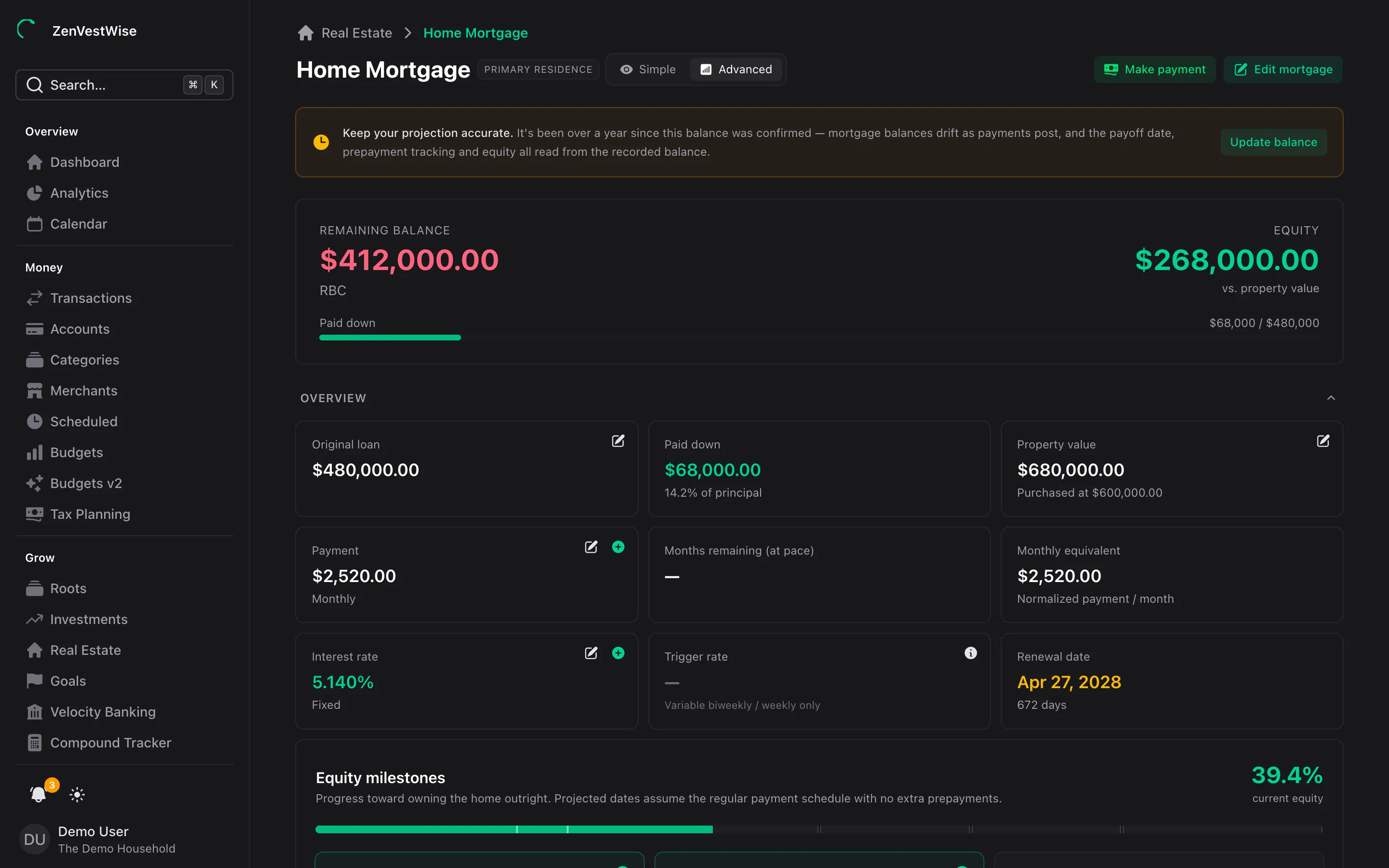Click the search magnifier icon

click(x=34, y=85)
